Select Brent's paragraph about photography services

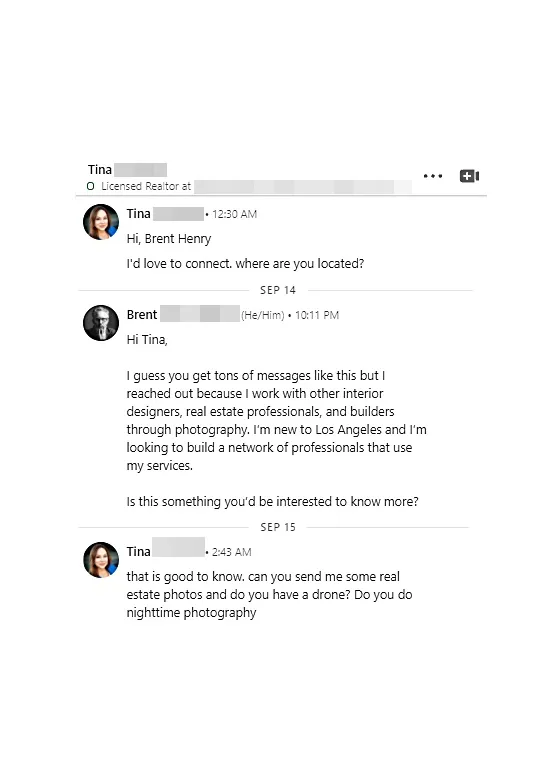coord(276,420)
